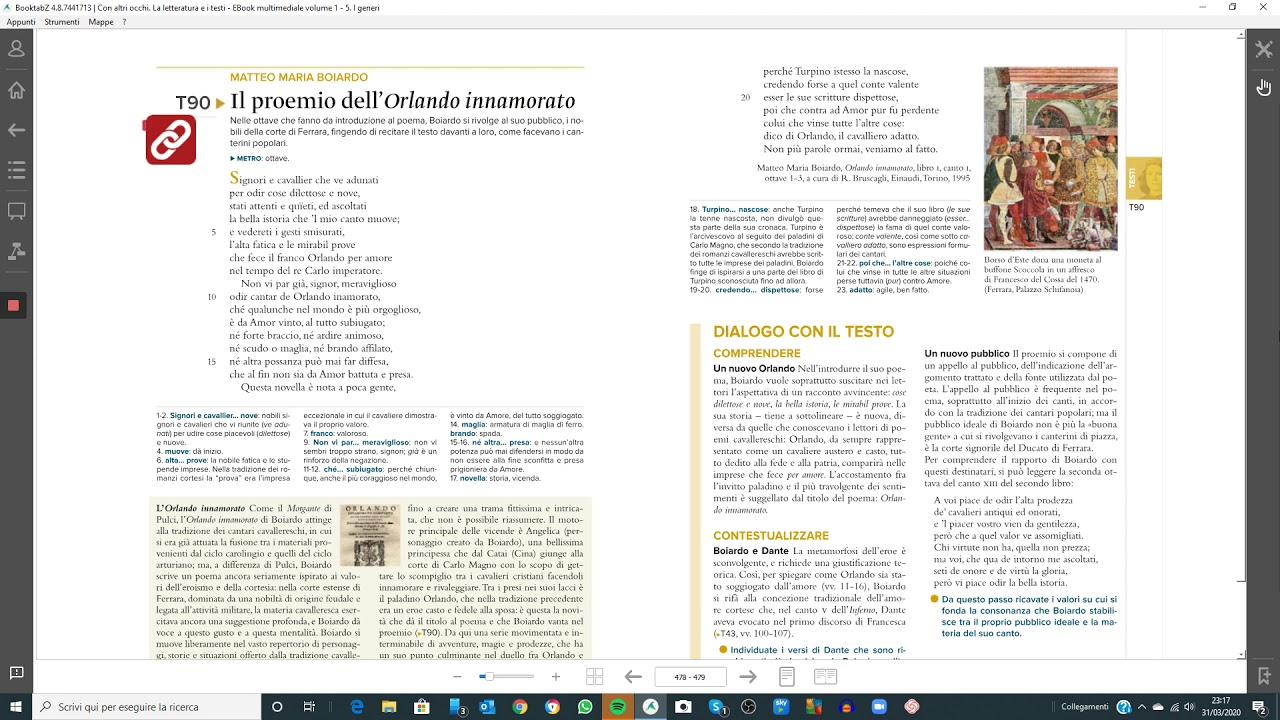
Task: Click the author name MATTEO MARIA BOIARDO
Action: 299,77
